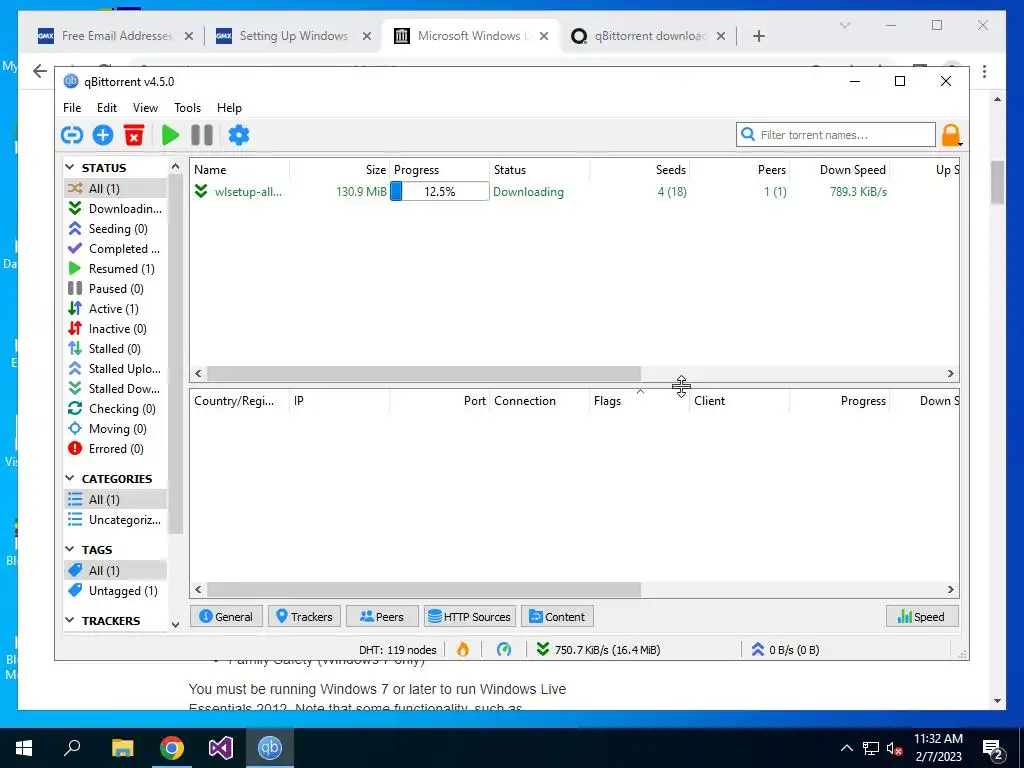Open File Explorer from the taskbar
This screenshot has height=768, width=1024.
[122, 748]
